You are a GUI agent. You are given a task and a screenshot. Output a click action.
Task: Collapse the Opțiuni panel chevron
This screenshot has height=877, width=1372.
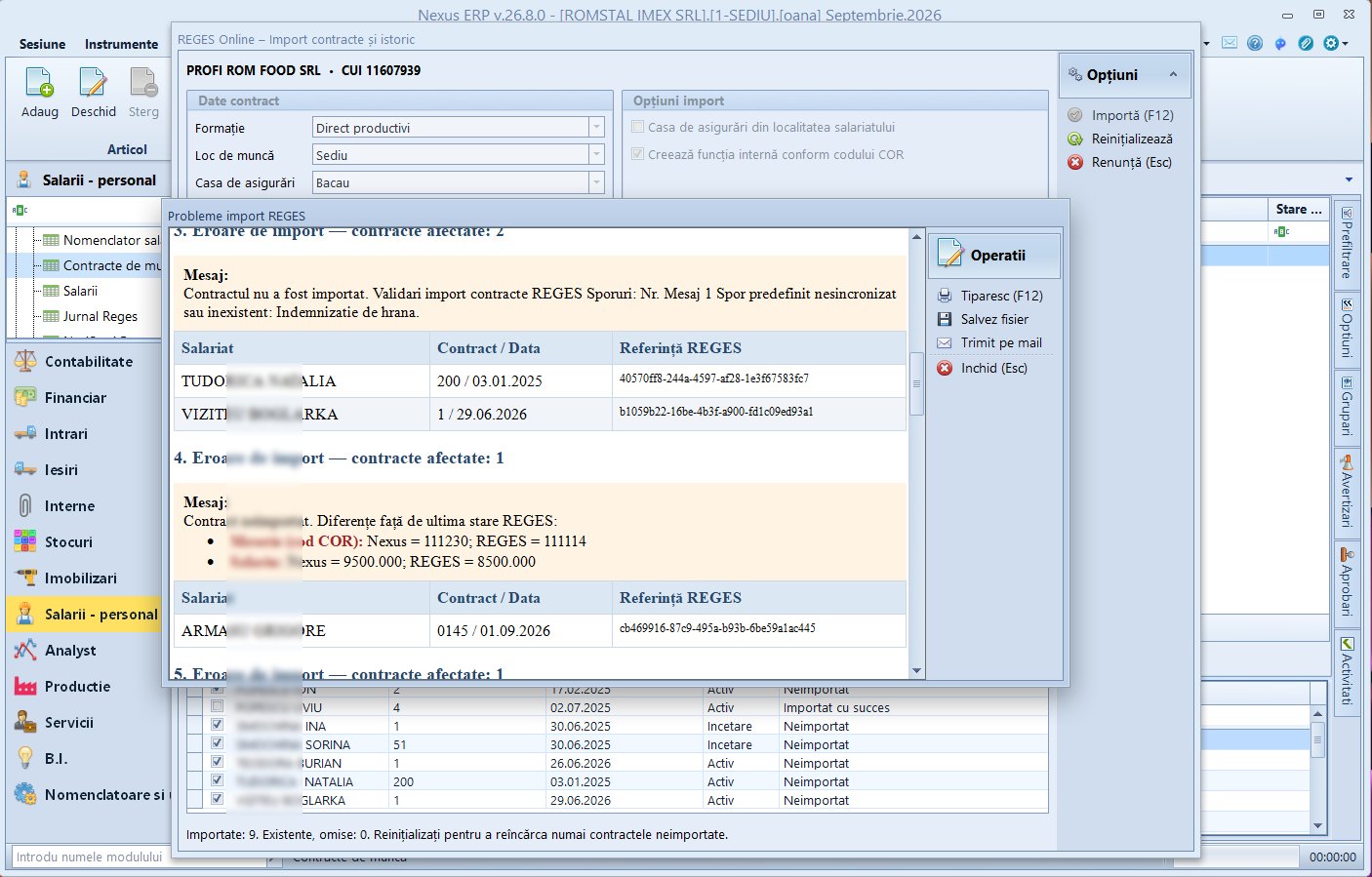[x=1173, y=75]
